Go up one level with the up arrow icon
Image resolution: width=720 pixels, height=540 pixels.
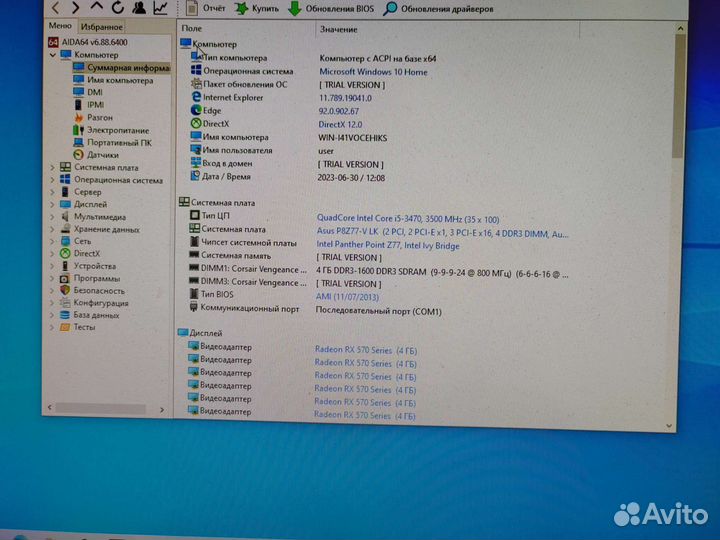coord(96,6)
